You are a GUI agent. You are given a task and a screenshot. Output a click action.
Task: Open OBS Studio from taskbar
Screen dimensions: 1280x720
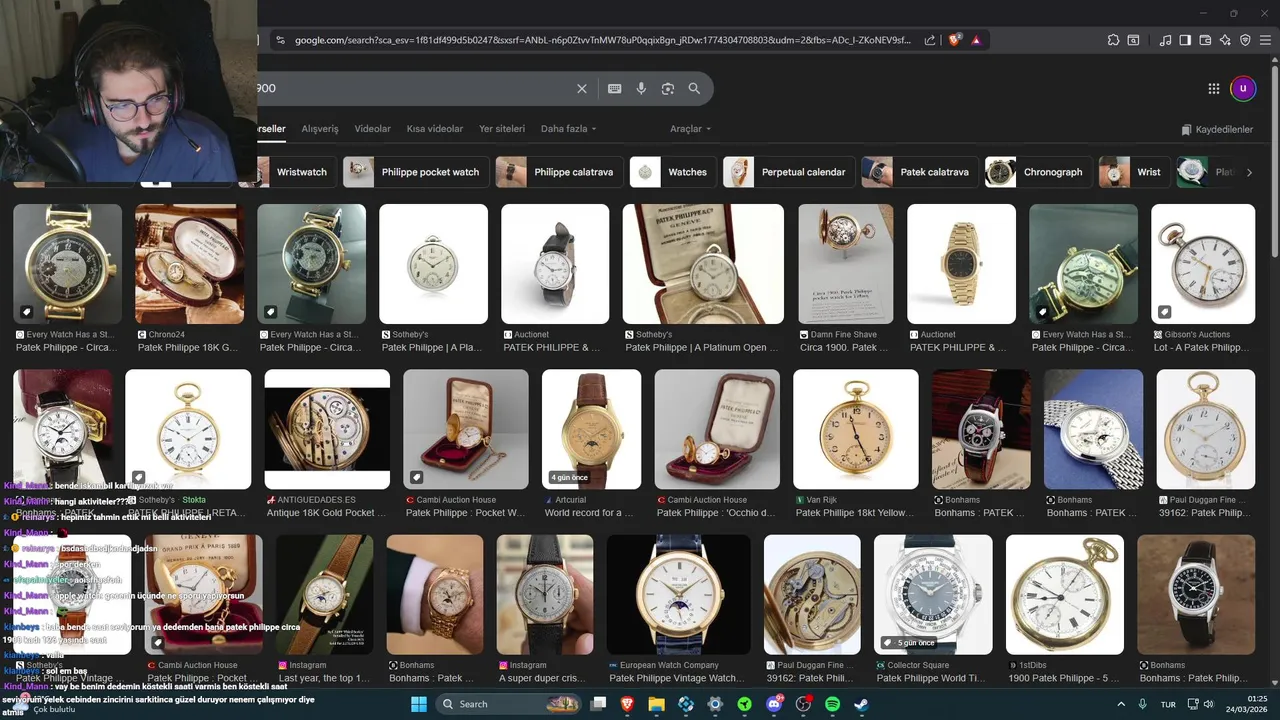pyautogui.click(x=803, y=704)
